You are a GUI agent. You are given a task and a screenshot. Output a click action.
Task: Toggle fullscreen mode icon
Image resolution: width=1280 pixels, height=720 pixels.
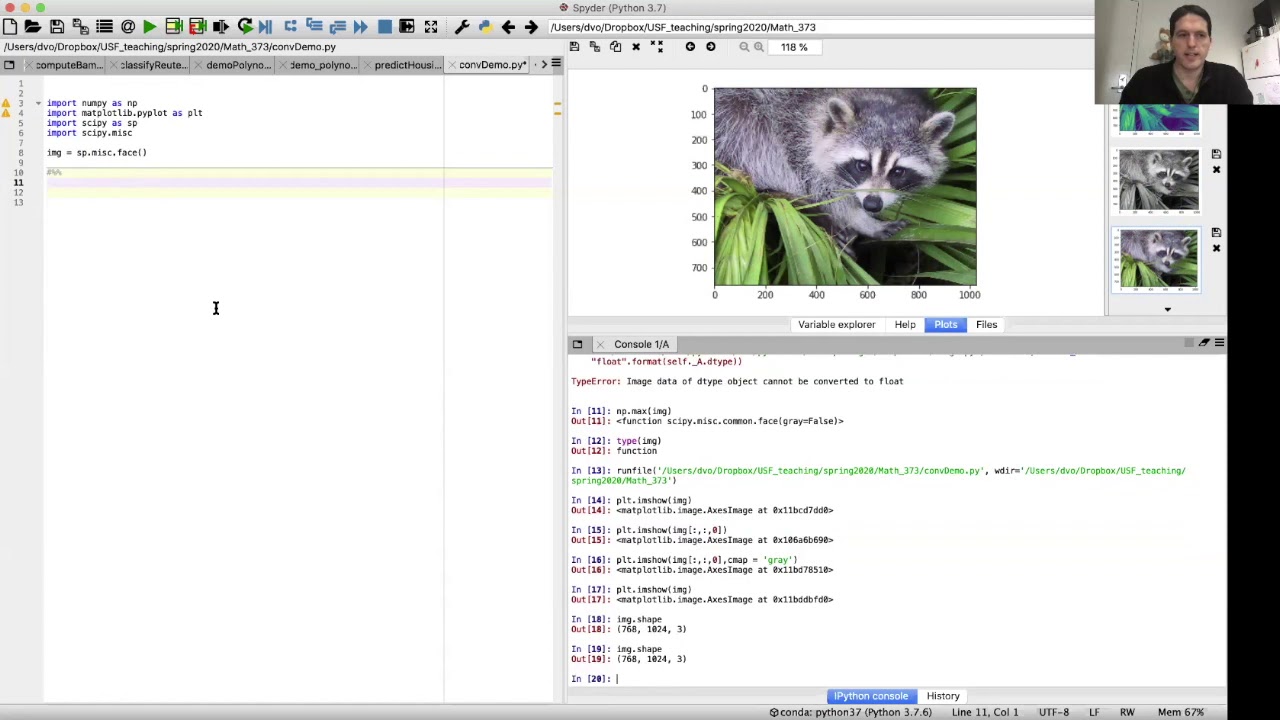[x=431, y=27]
